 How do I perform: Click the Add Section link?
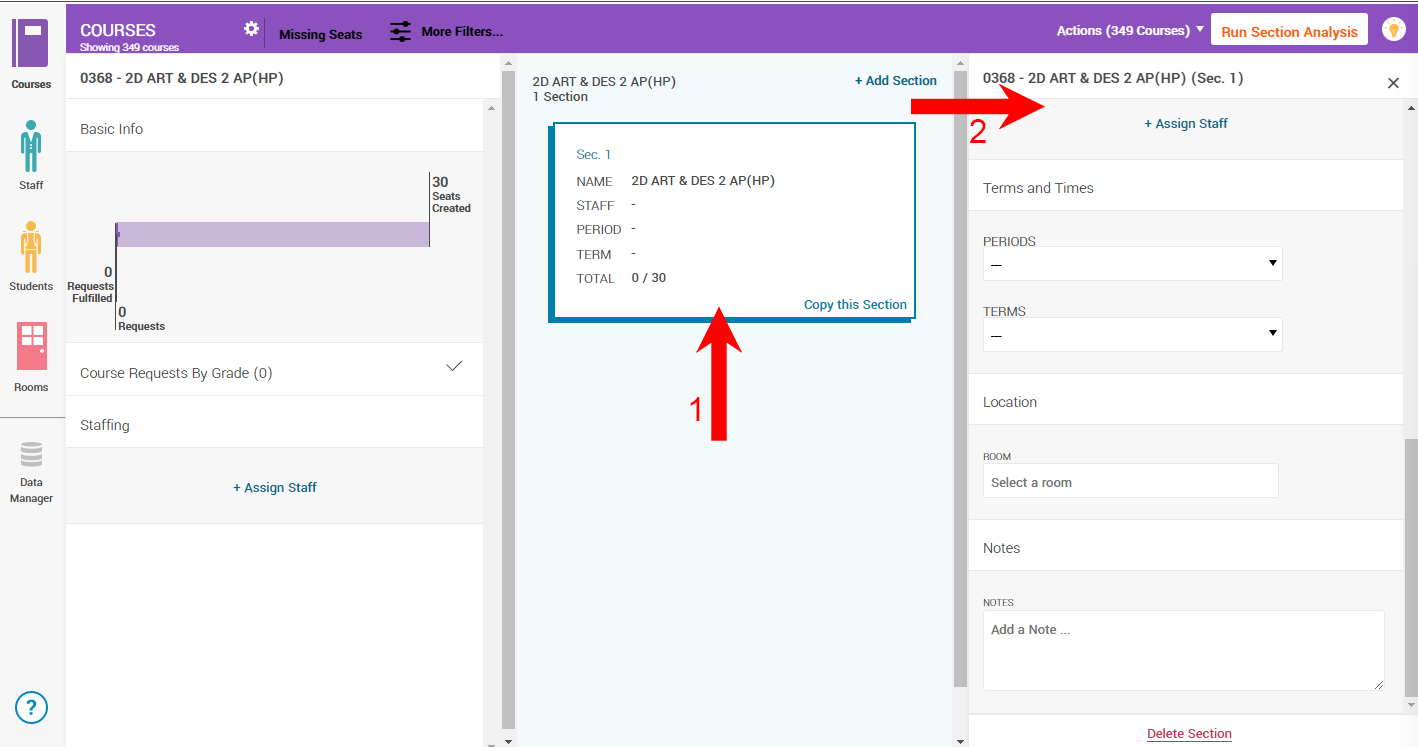[x=895, y=81]
